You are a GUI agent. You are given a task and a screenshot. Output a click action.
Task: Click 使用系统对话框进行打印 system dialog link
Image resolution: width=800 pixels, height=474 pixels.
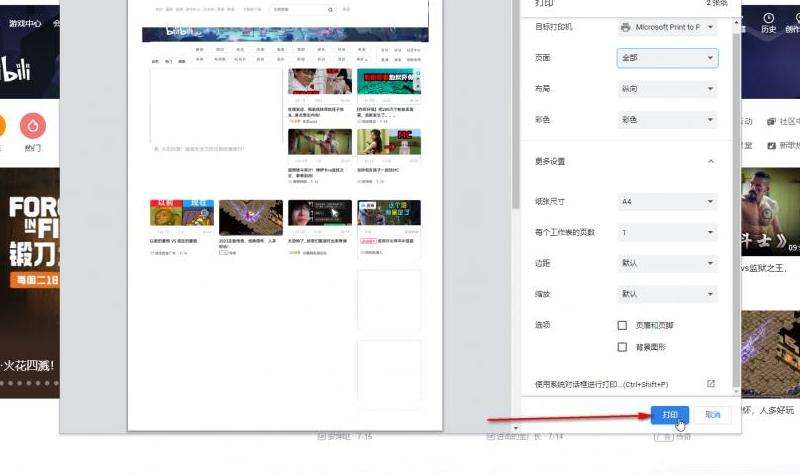tap(601, 384)
